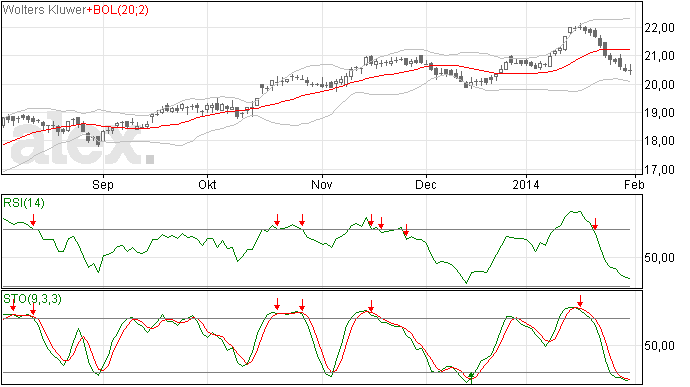The image size is (690, 387).
Task: Click the '50,00' value on the RSI axis
Action: pos(659,258)
